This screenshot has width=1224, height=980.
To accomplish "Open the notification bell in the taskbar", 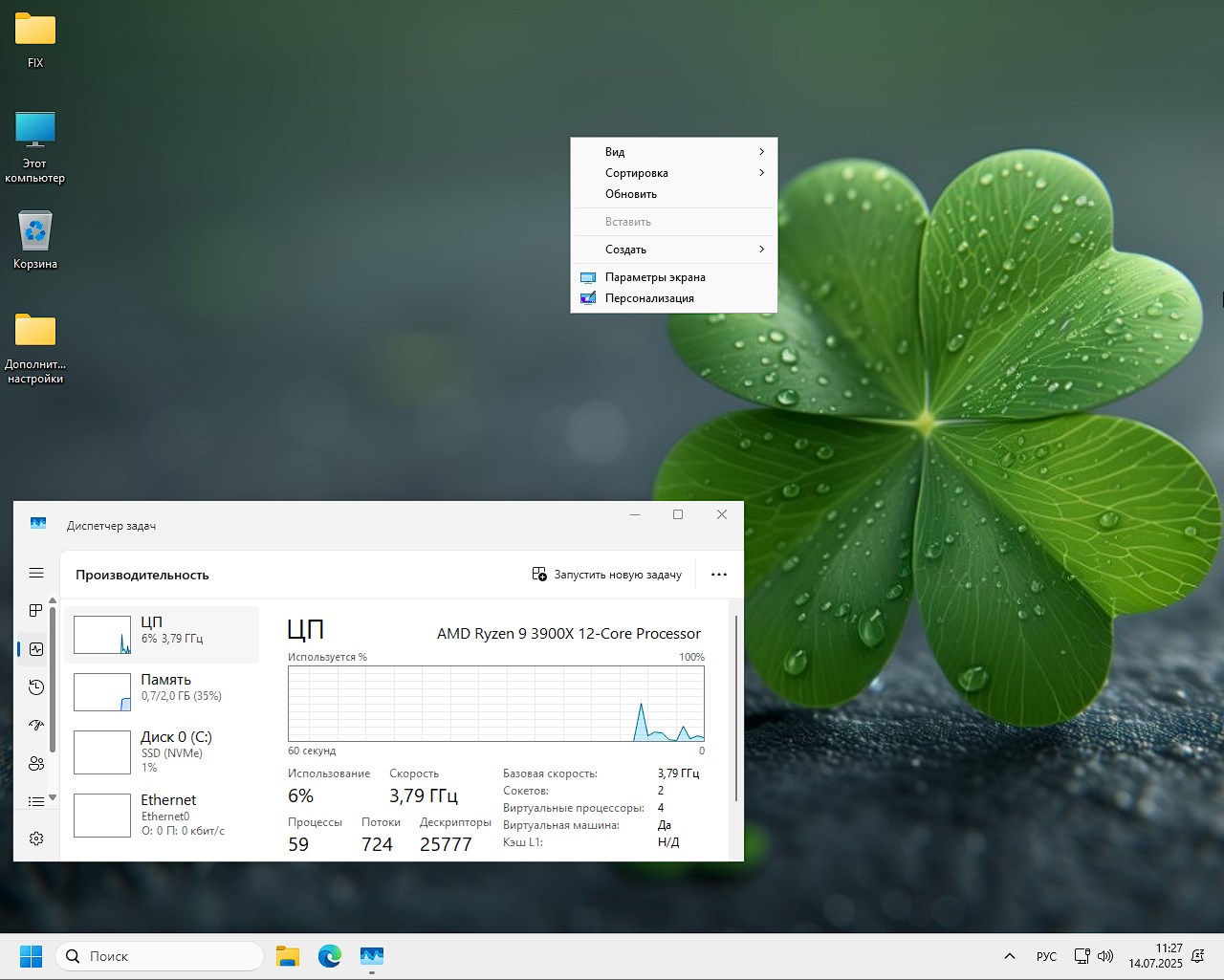I will pyautogui.click(x=1197, y=956).
